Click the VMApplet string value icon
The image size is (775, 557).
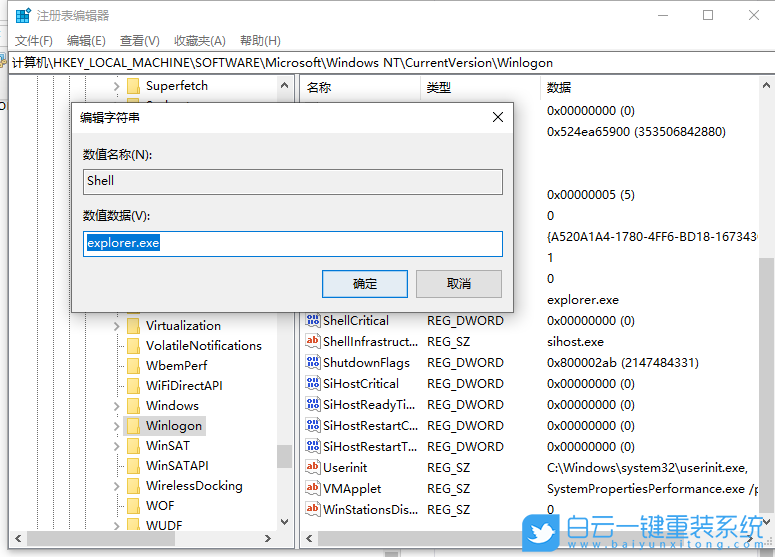(312, 488)
